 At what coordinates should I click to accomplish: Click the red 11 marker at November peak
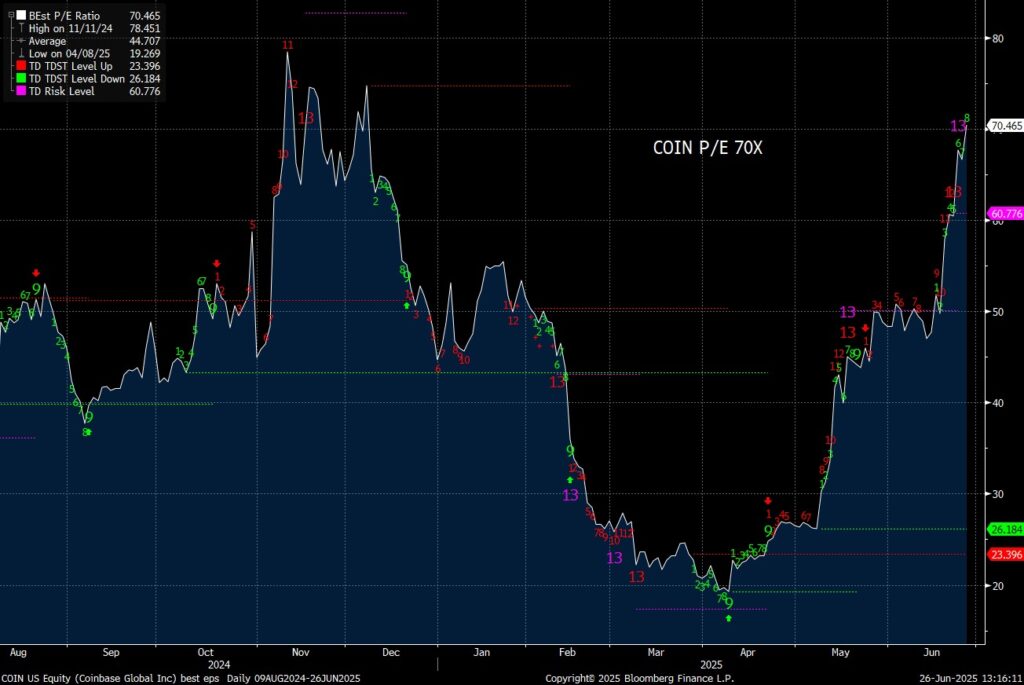pos(288,45)
